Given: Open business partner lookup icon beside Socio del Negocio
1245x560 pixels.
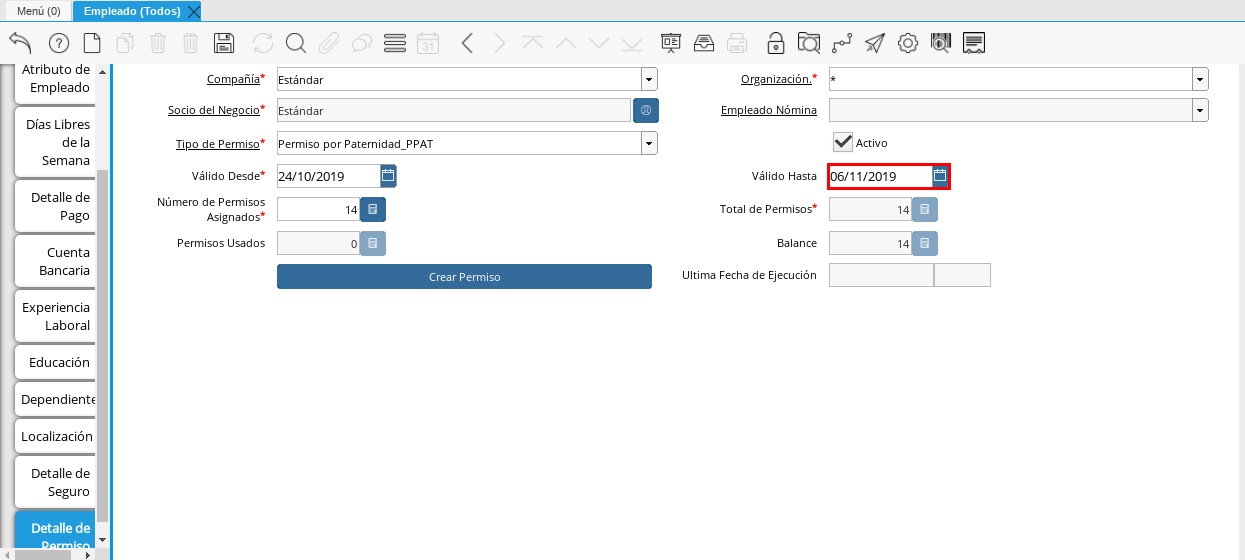Looking at the screenshot, I should click(x=646, y=110).
